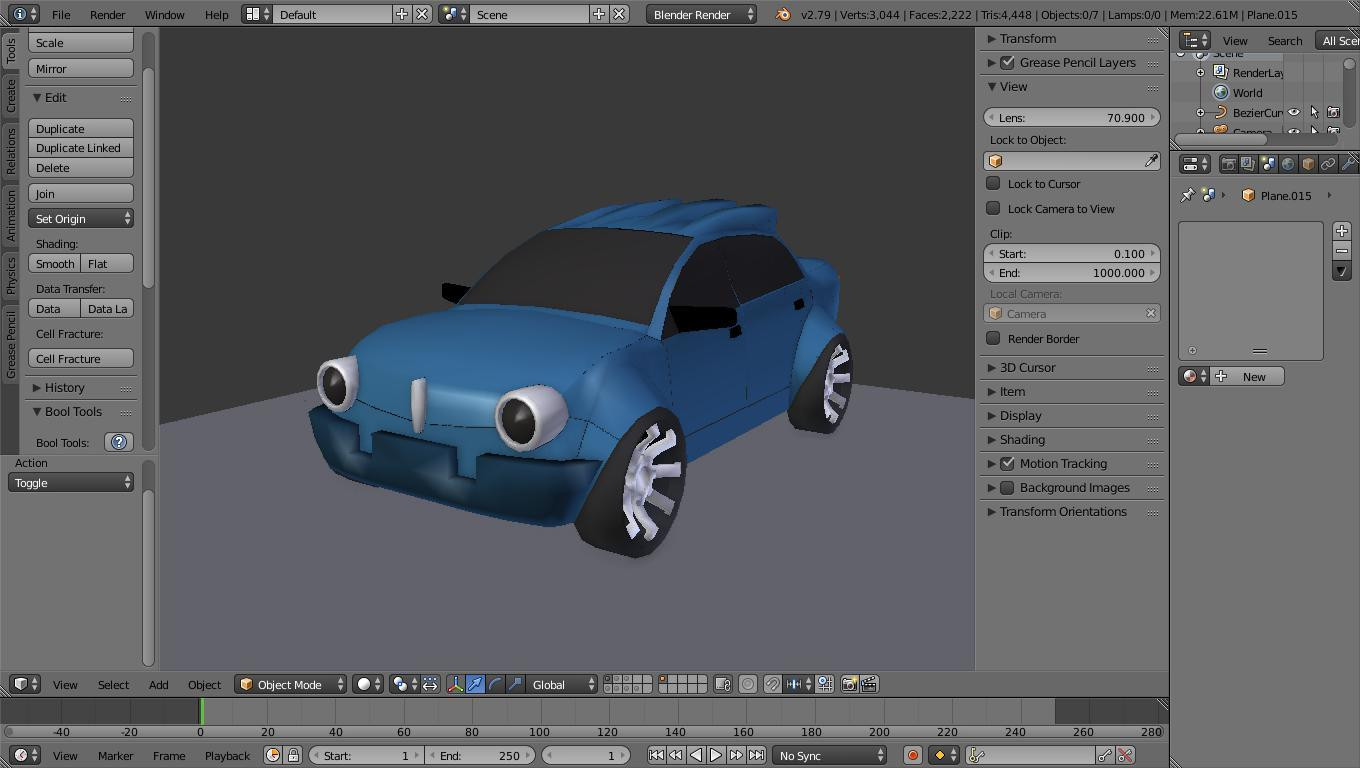1360x768 pixels.
Task: Select the translate manipulator arrow icon
Action: (x=475, y=684)
